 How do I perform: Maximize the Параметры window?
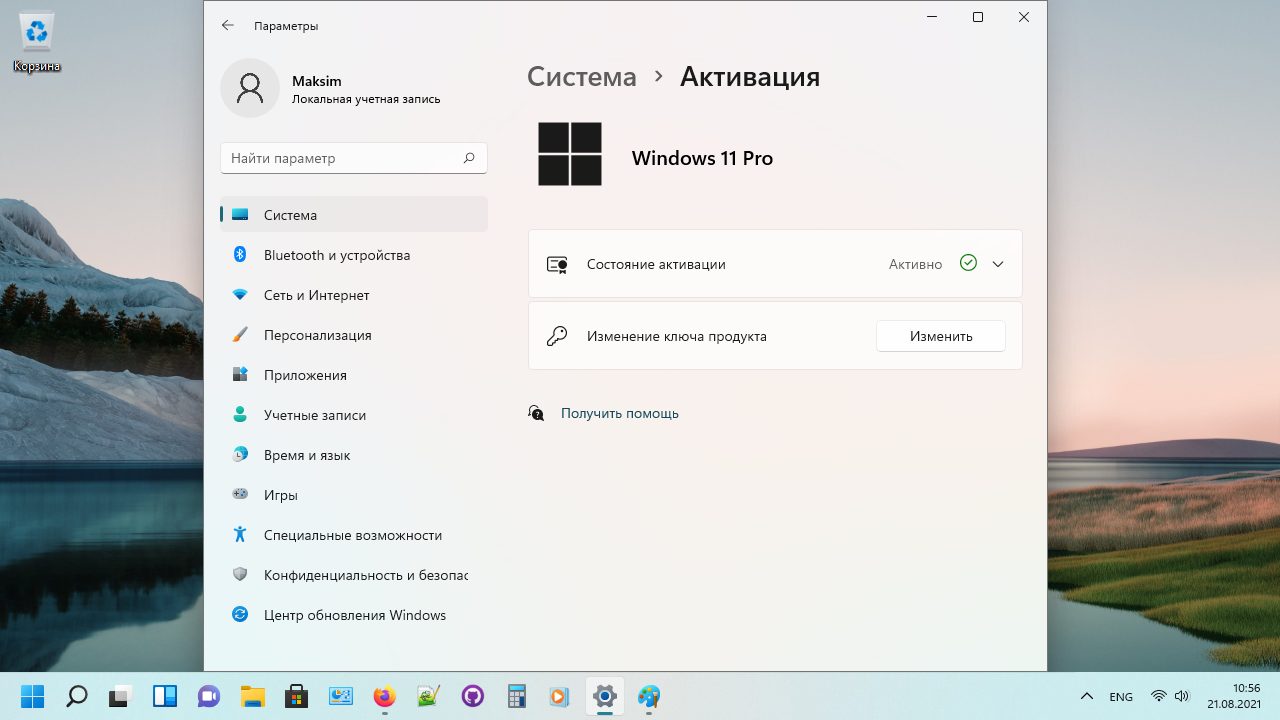(x=978, y=17)
